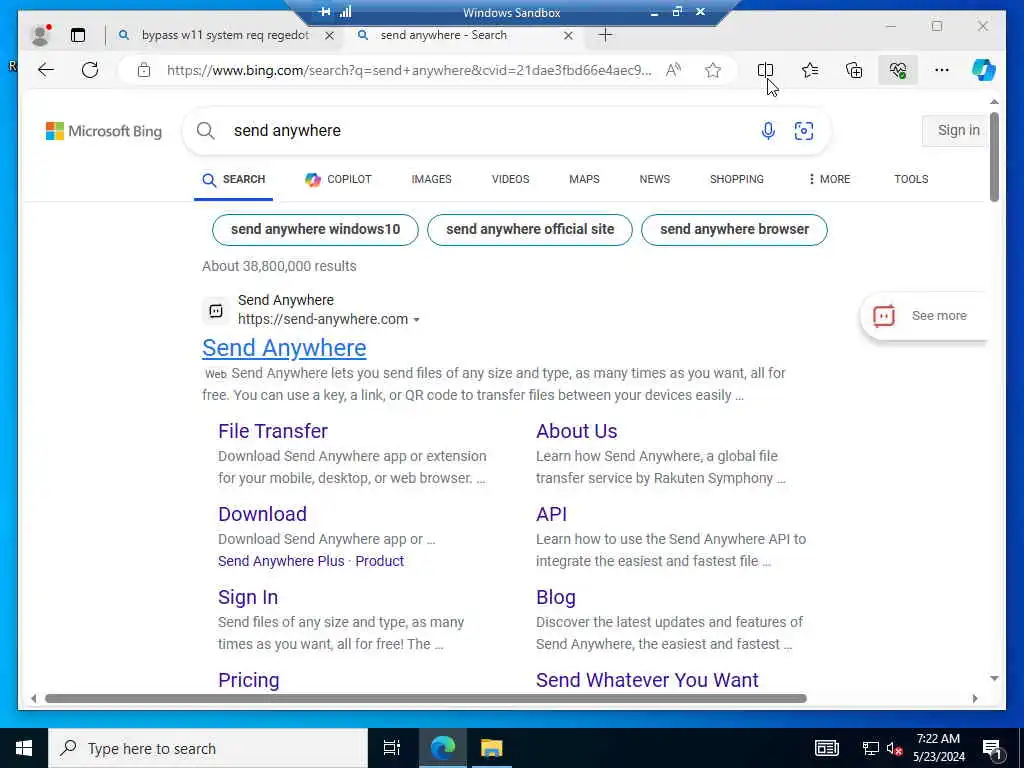The height and width of the screenshot is (768, 1024).
Task: Click the vertical page scrollbar thumb
Action: [x=994, y=157]
